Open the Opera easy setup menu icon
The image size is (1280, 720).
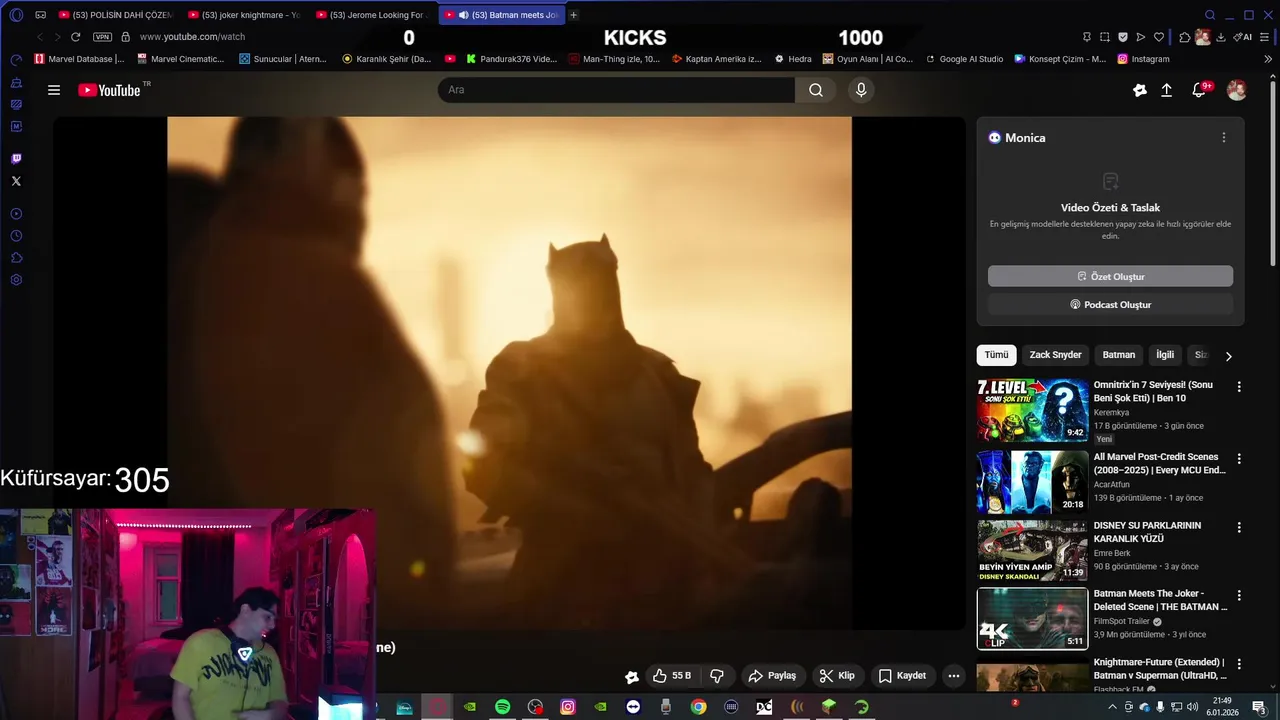pos(1266,37)
